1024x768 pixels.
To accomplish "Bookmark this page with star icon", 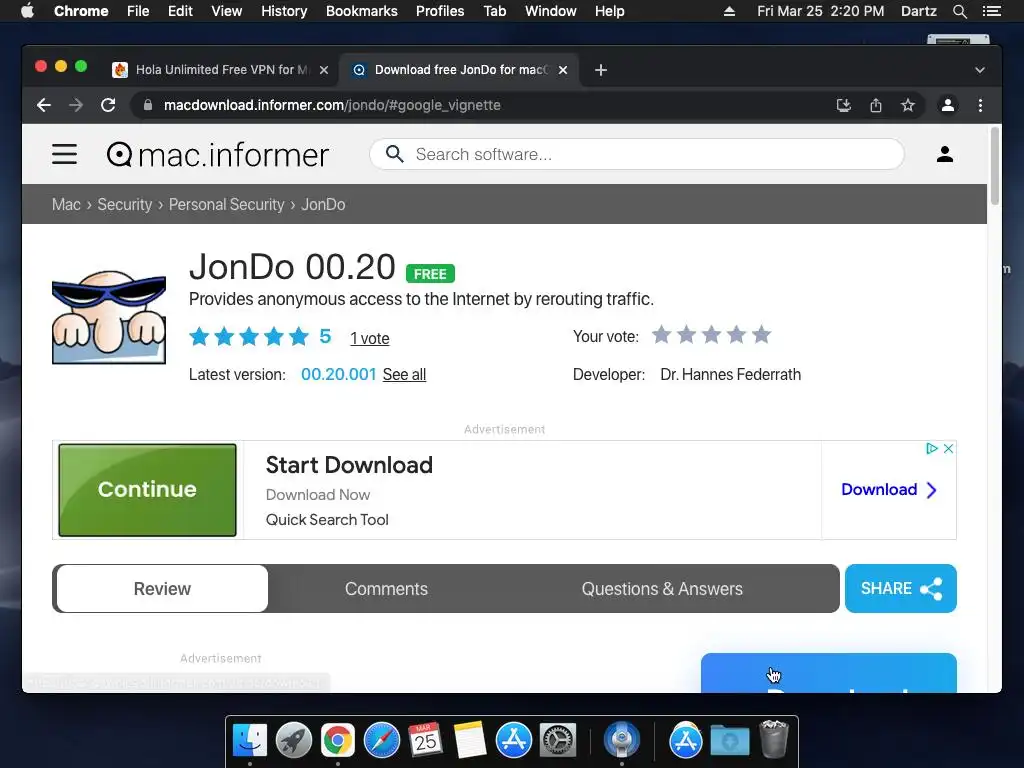I will click(x=908, y=105).
